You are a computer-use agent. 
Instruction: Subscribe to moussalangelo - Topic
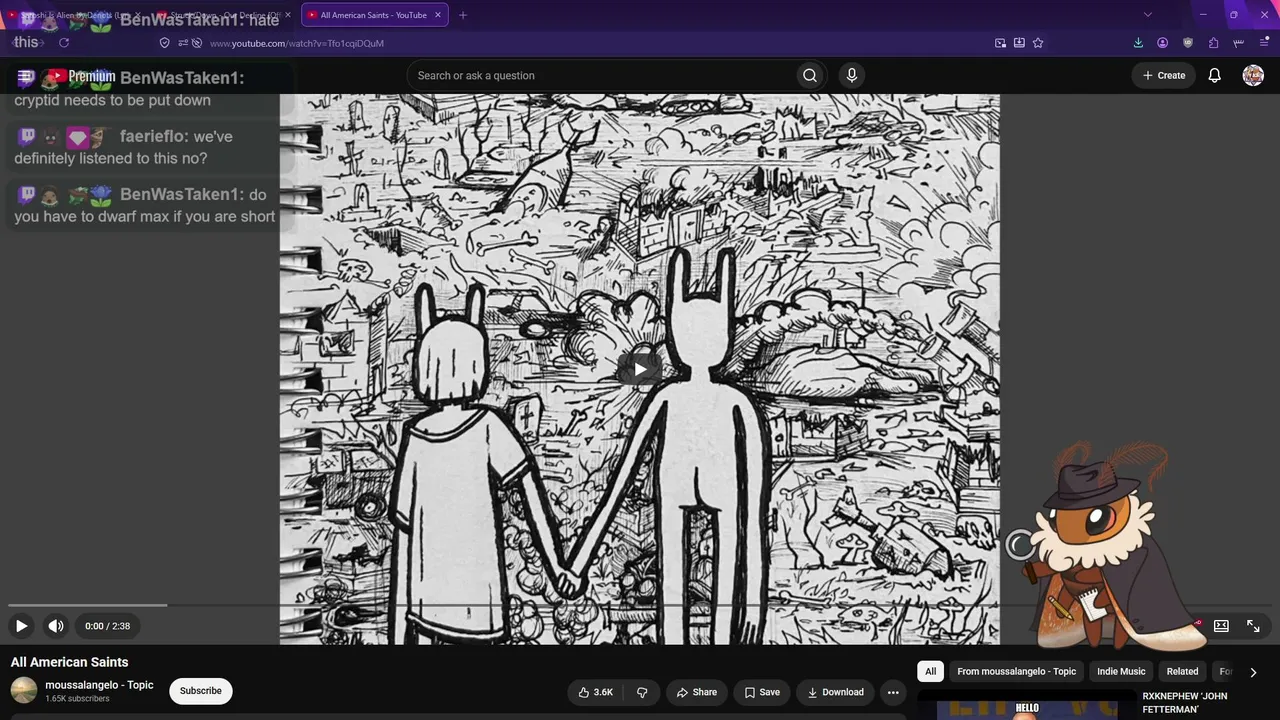[x=201, y=691]
